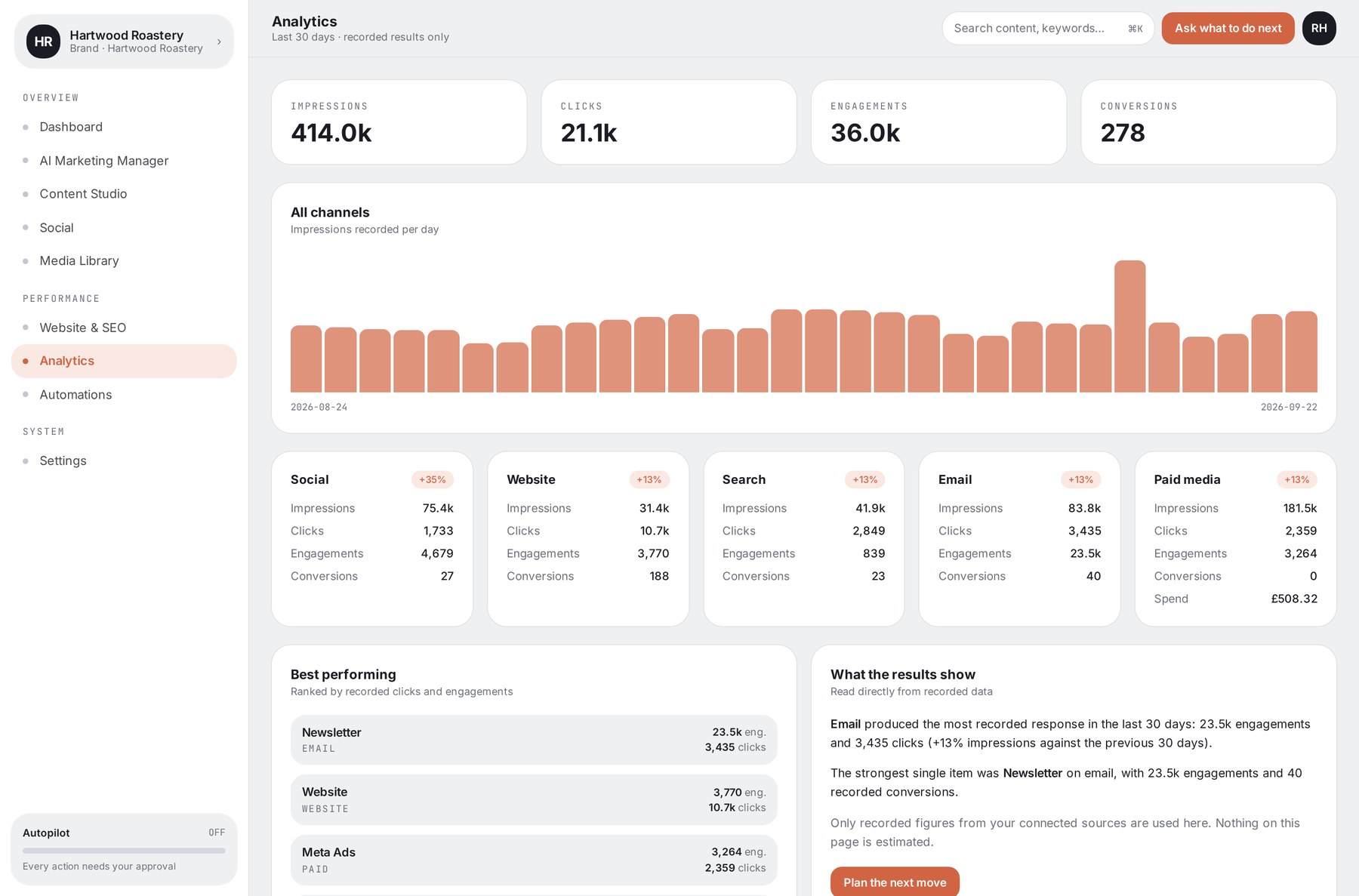Open the Content Studio page
The width and height of the screenshot is (1359, 896).
click(x=124, y=194)
